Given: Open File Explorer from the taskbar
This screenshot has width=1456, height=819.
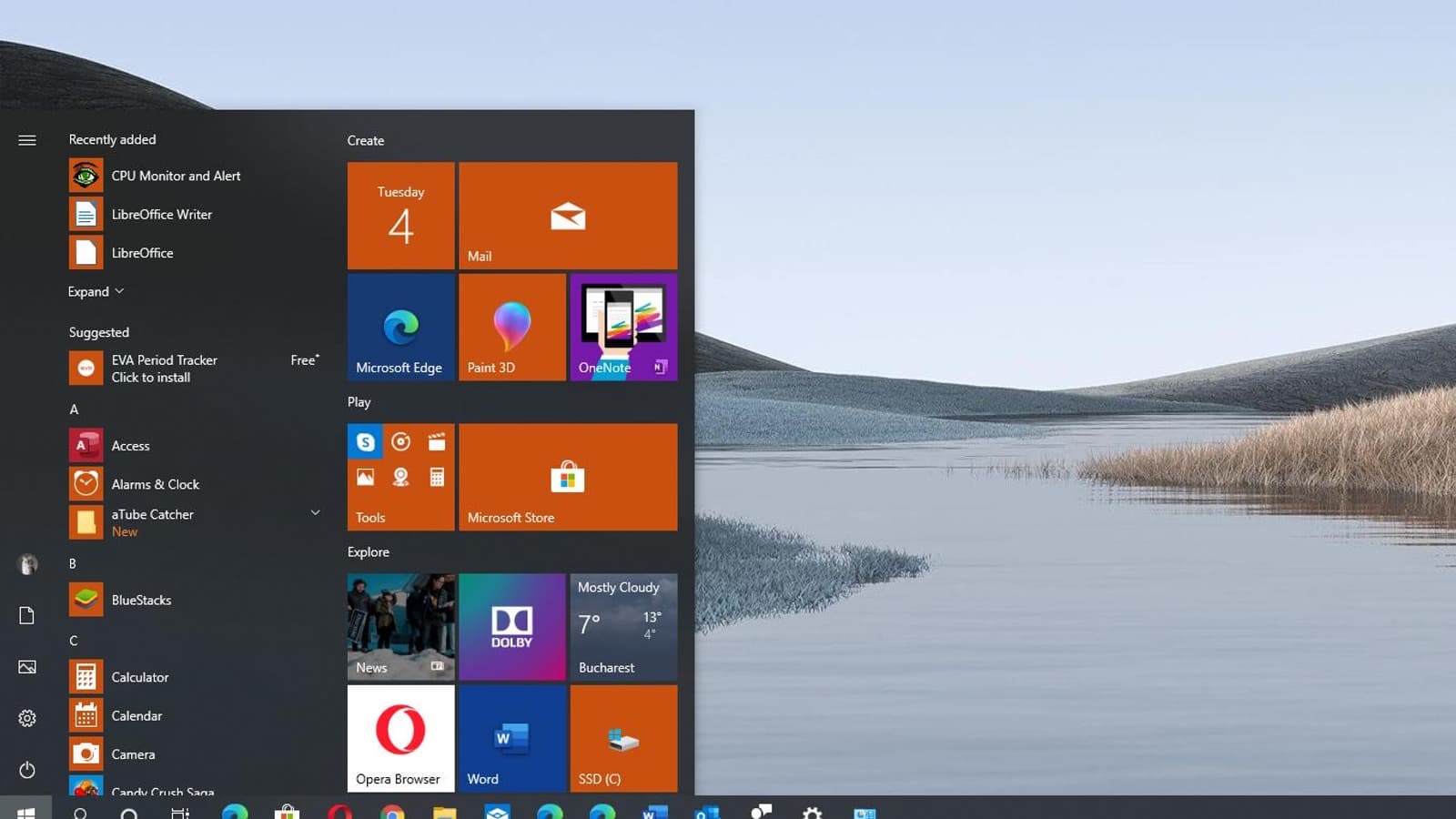Looking at the screenshot, I should pyautogui.click(x=444, y=811).
